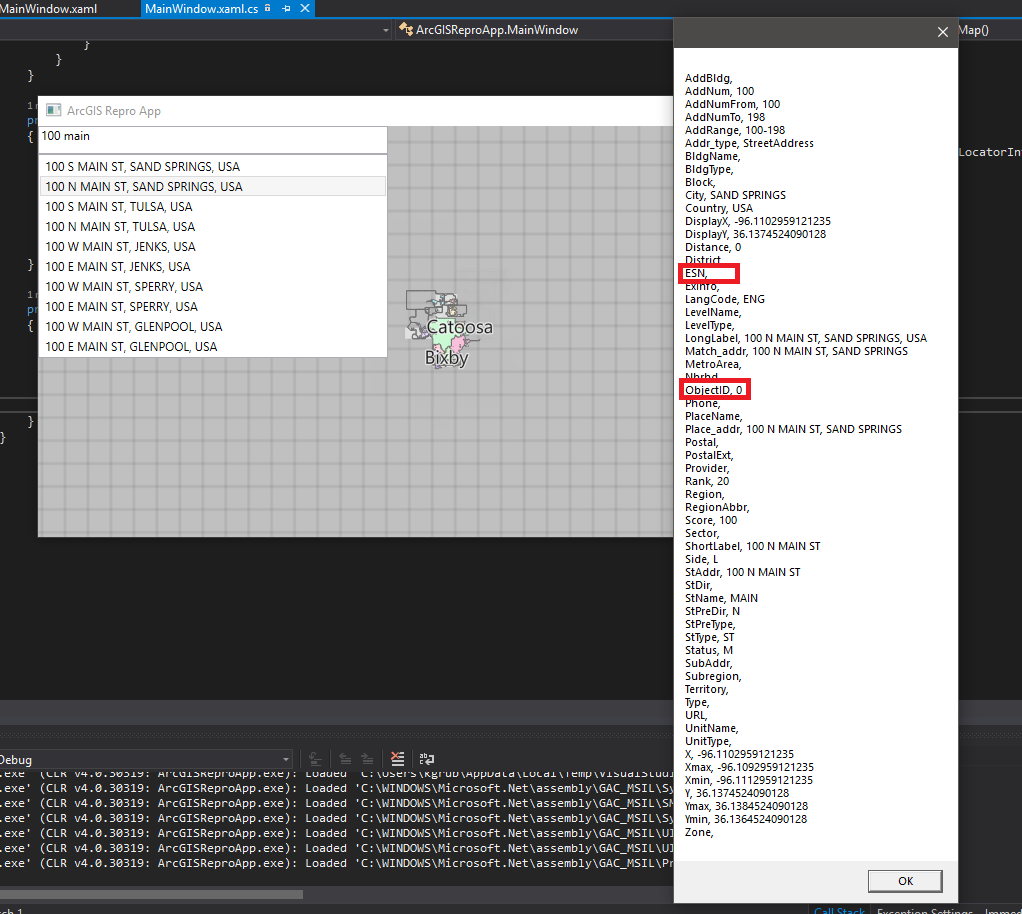The width and height of the screenshot is (1022, 914).
Task: Click the 'Rank, 20' attribute line
Action: [x=707, y=481]
